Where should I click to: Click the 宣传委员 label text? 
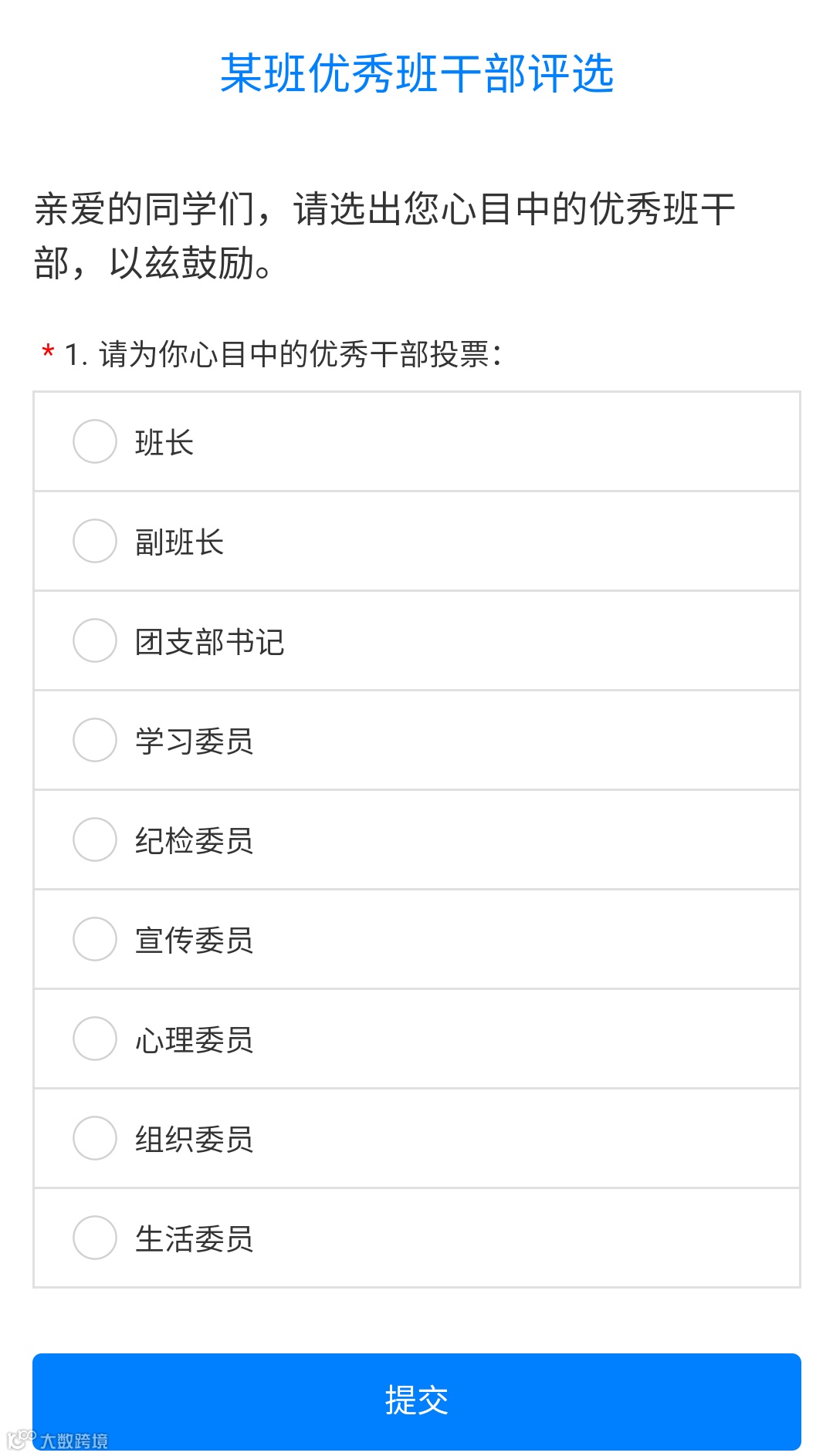[194, 941]
